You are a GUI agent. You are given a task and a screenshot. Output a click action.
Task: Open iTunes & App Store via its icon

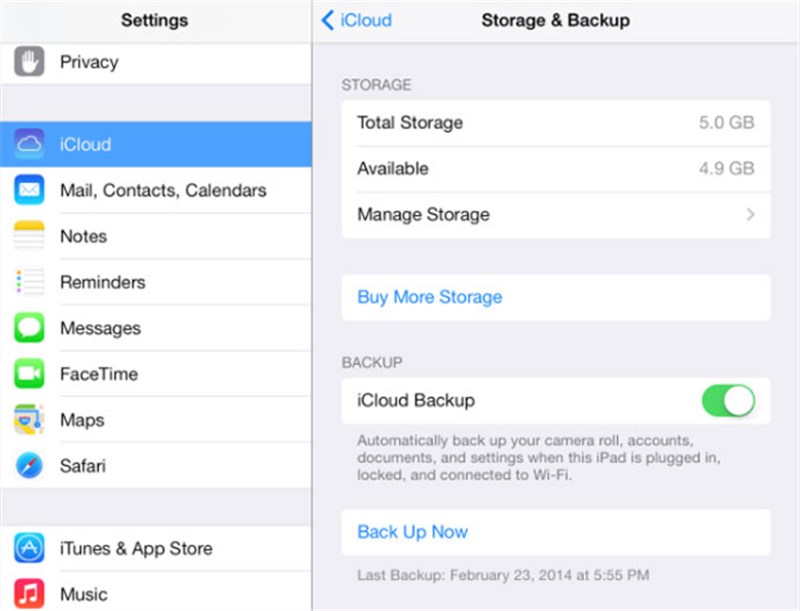30,548
